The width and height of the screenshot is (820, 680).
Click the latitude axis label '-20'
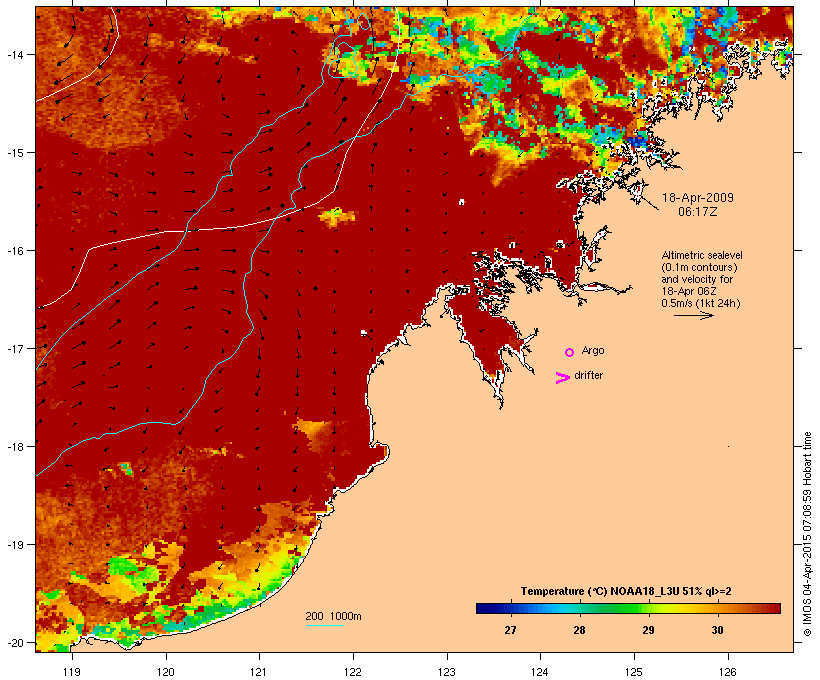pos(15,642)
